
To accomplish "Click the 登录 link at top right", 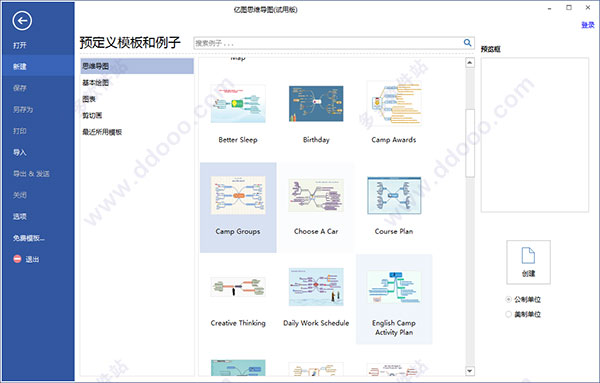I will pos(588,25).
